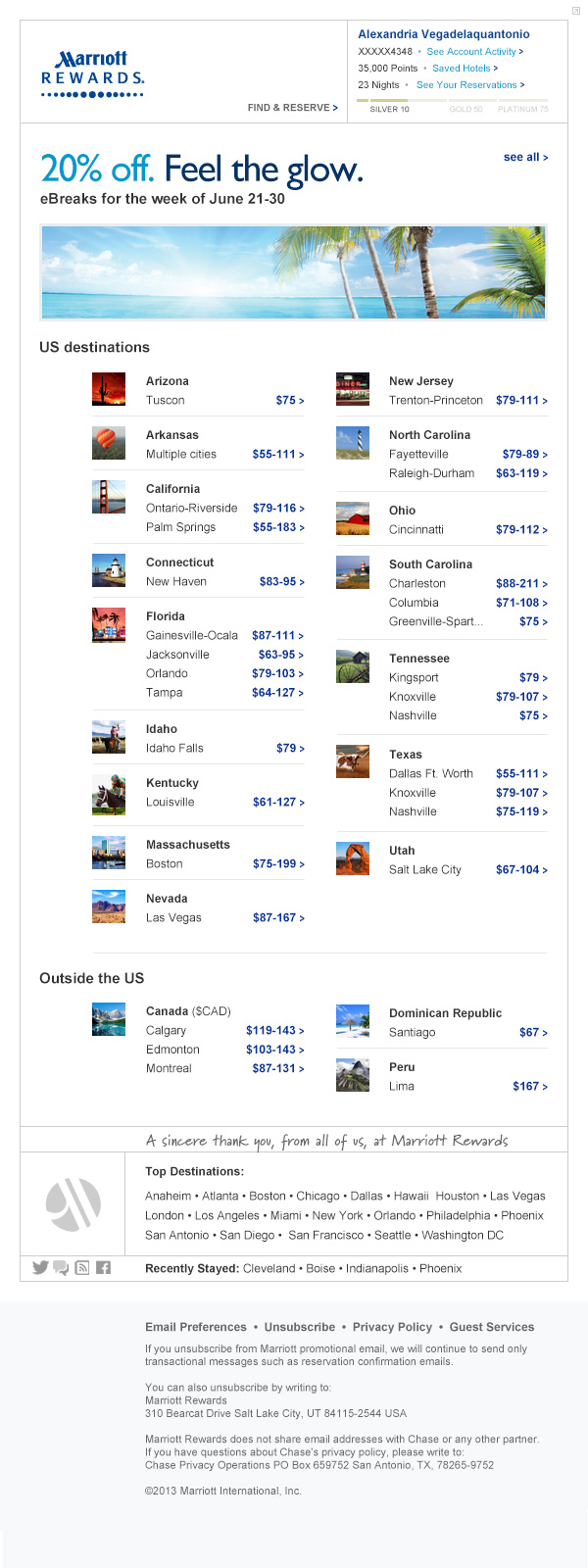Image resolution: width=588 pixels, height=1568 pixels.
Task: Click the grey Marriott emblem near Top Destinations
Action: pos(73,1202)
